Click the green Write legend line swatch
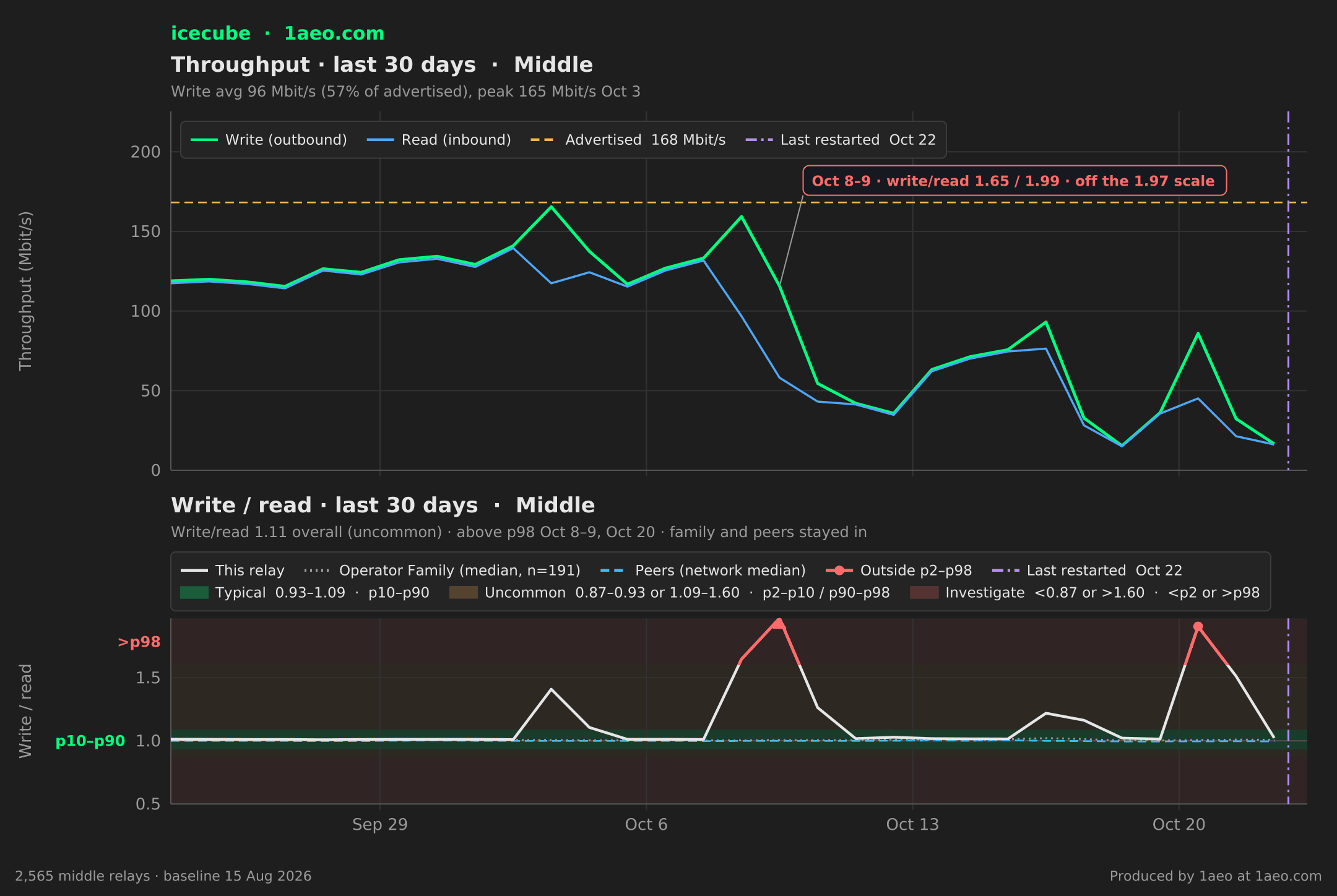 click(204, 140)
